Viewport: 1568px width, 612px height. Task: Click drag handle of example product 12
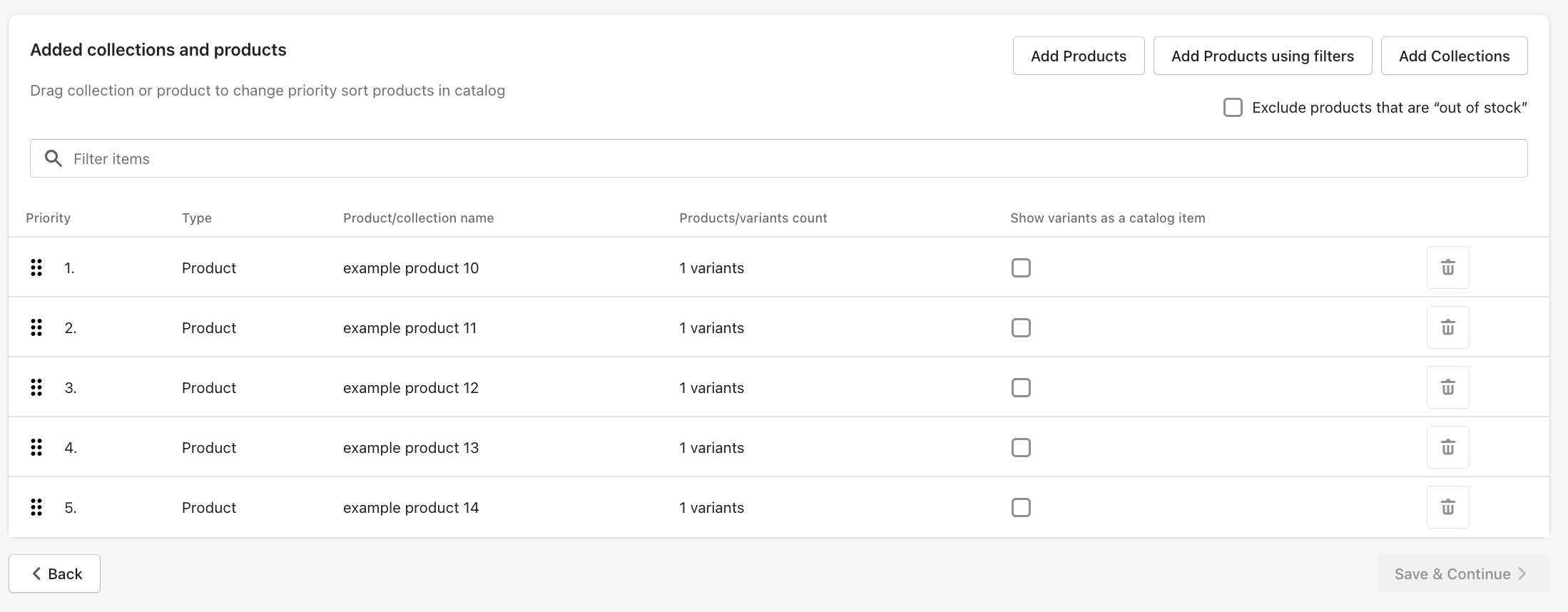pos(36,387)
